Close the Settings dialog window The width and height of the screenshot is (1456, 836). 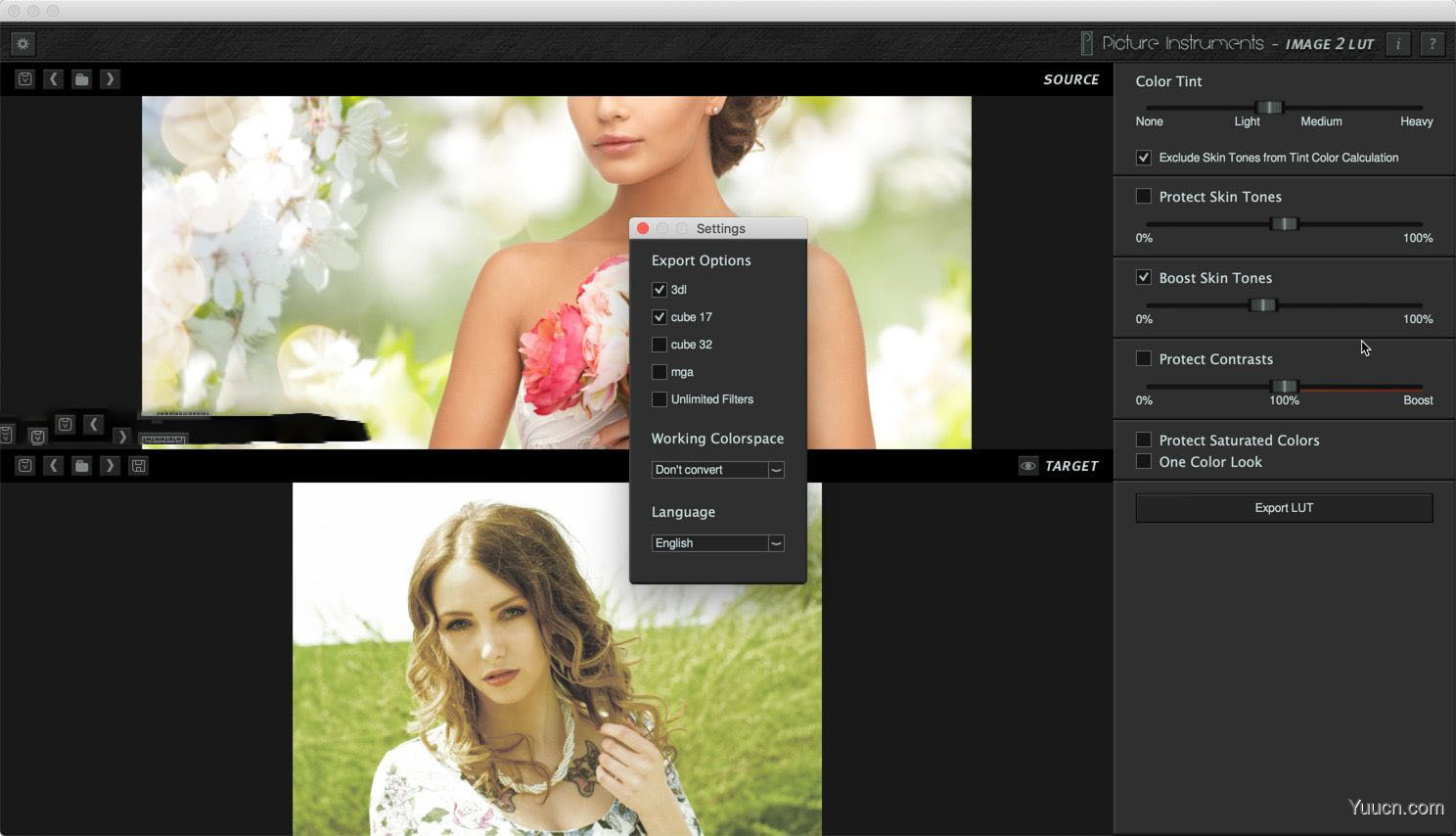coord(643,228)
